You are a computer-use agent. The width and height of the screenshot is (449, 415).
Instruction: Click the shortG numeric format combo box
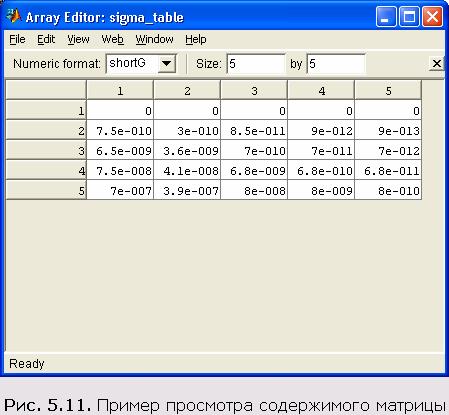coord(141,63)
